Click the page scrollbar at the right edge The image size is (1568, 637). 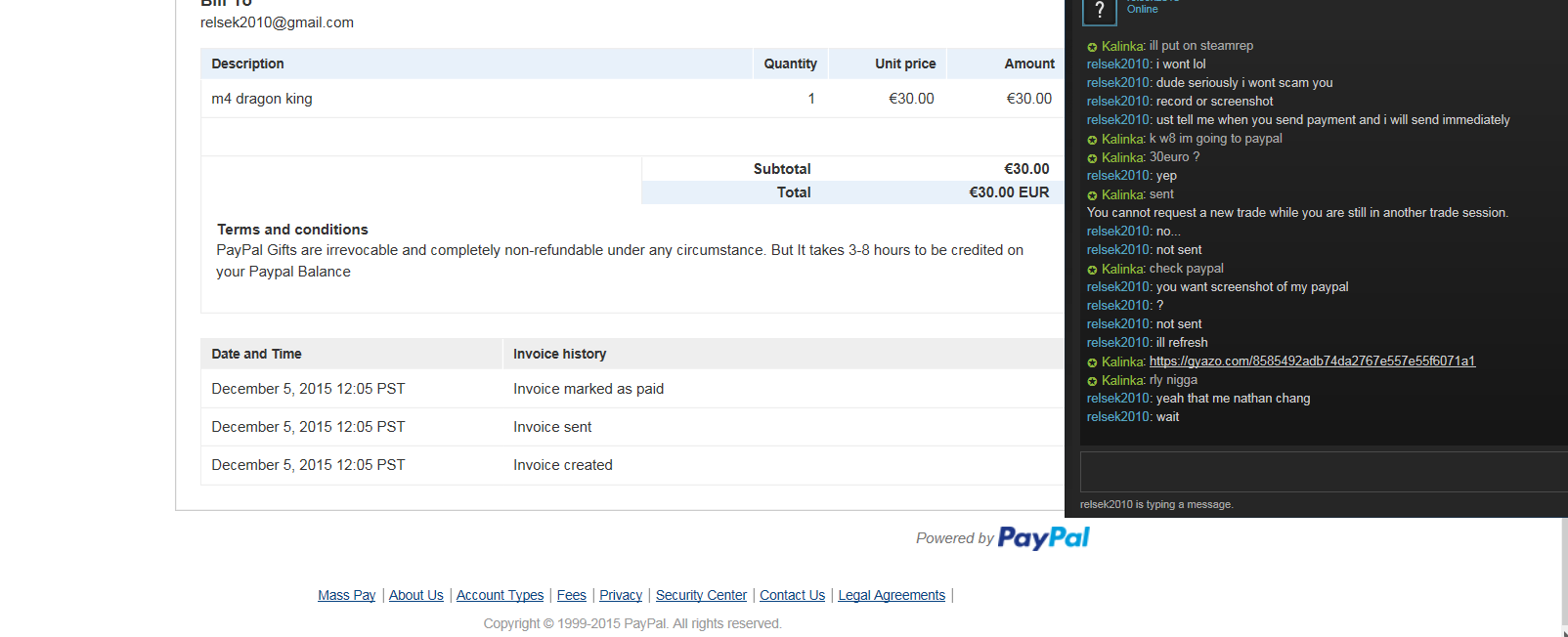click(1564, 576)
